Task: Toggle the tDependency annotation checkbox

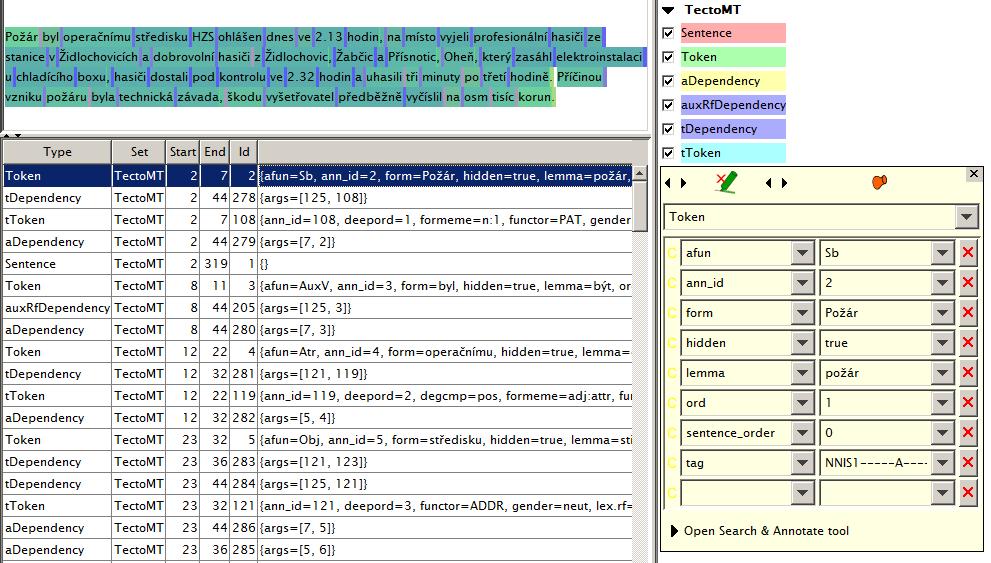Action: tap(668, 129)
